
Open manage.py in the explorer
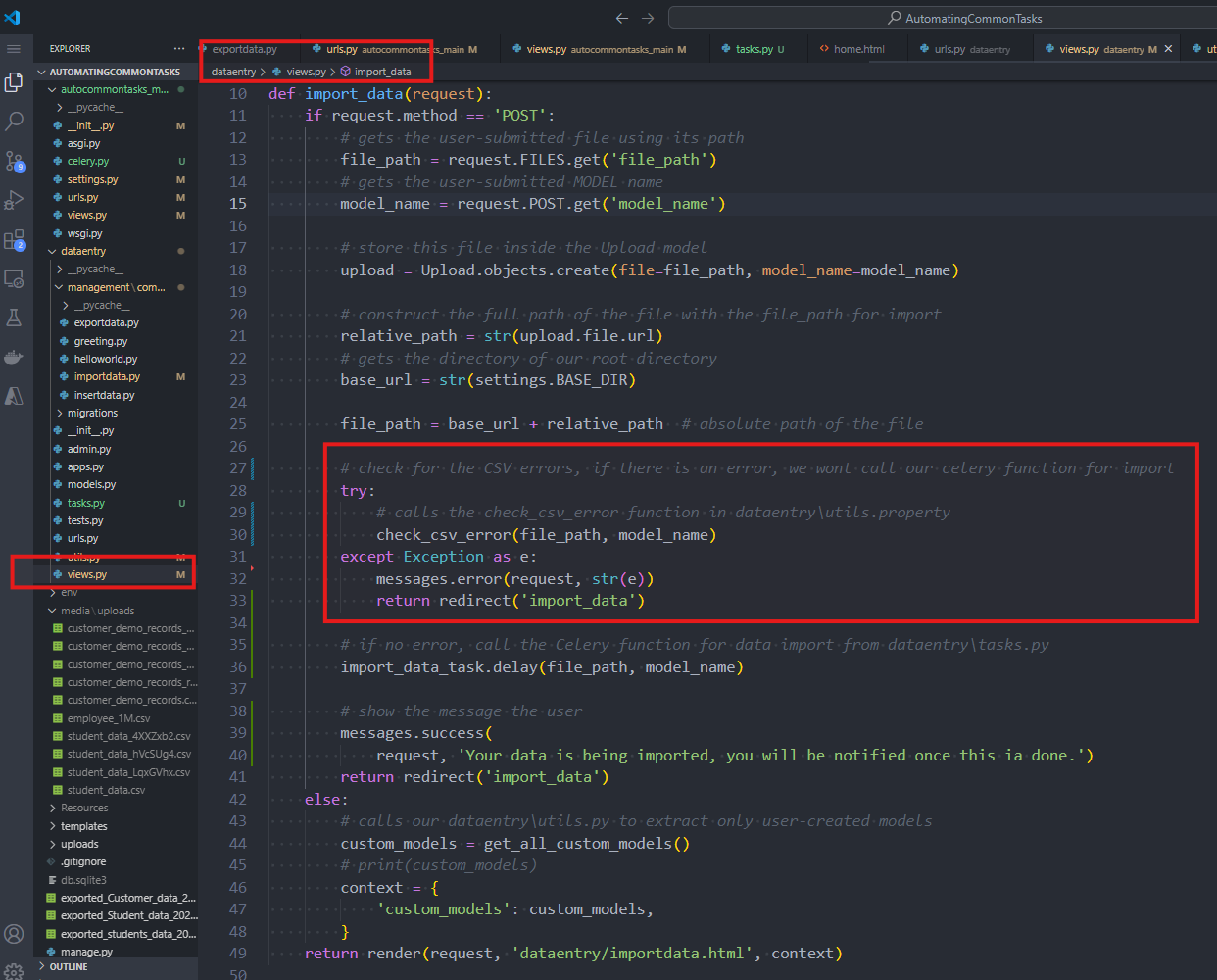[115, 952]
